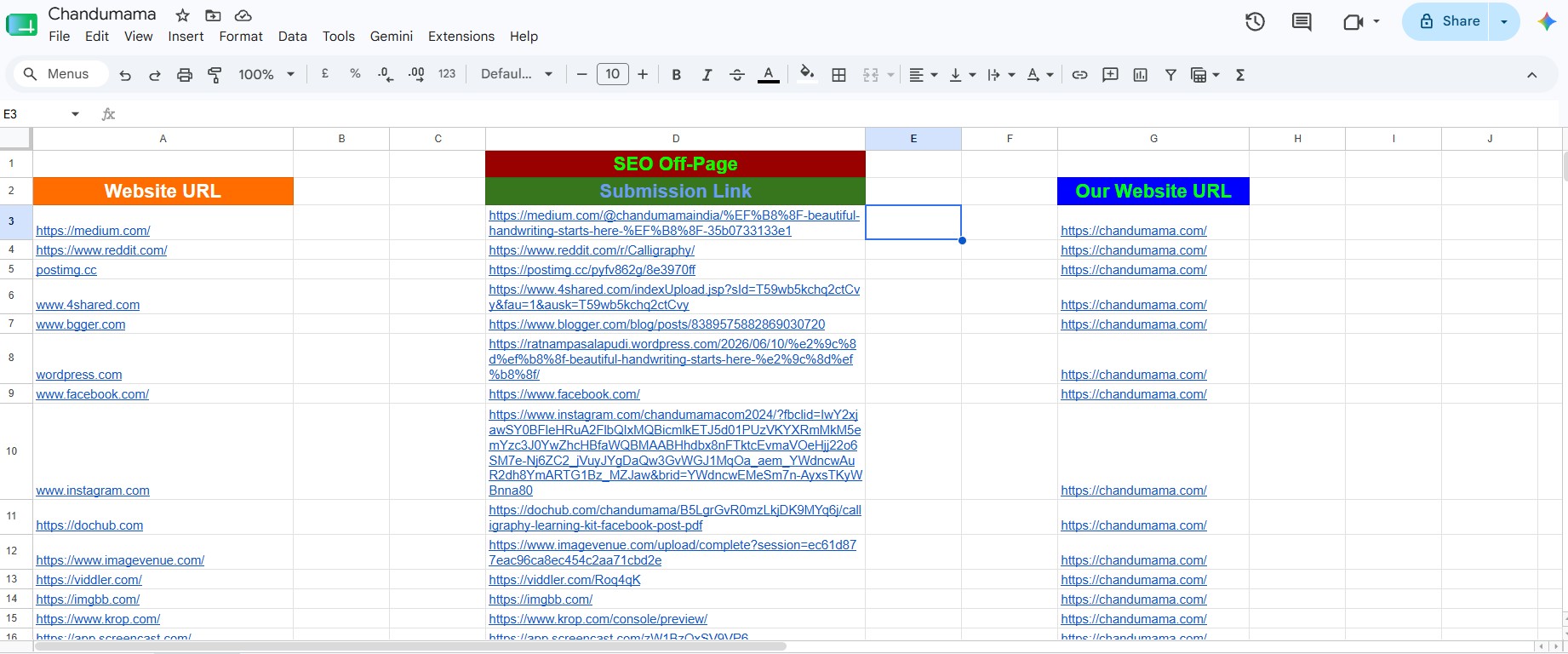Open all comments panel icon
The height and width of the screenshot is (654, 1568).
(x=1302, y=22)
